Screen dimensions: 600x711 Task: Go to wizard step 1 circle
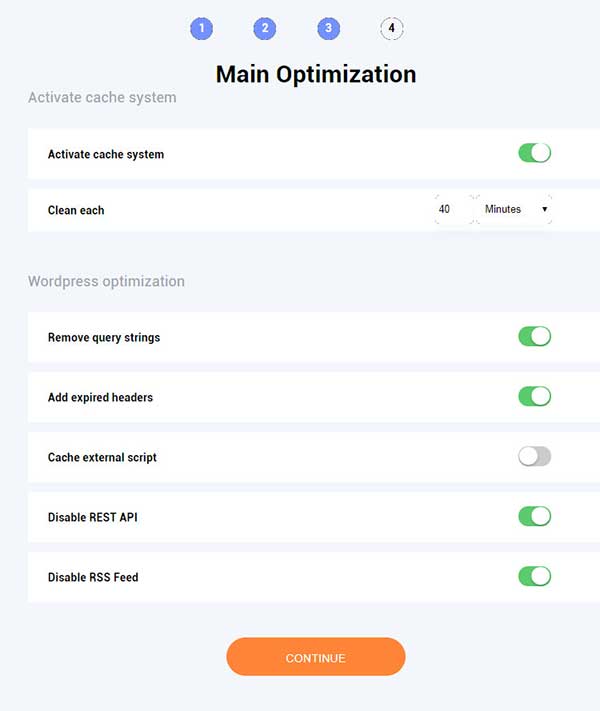(202, 28)
